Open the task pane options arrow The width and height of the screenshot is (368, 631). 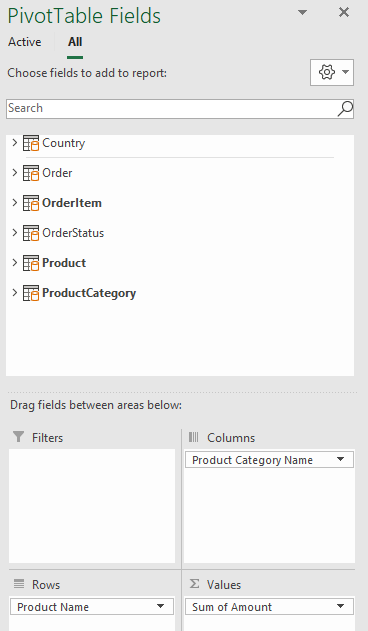(x=302, y=12)
